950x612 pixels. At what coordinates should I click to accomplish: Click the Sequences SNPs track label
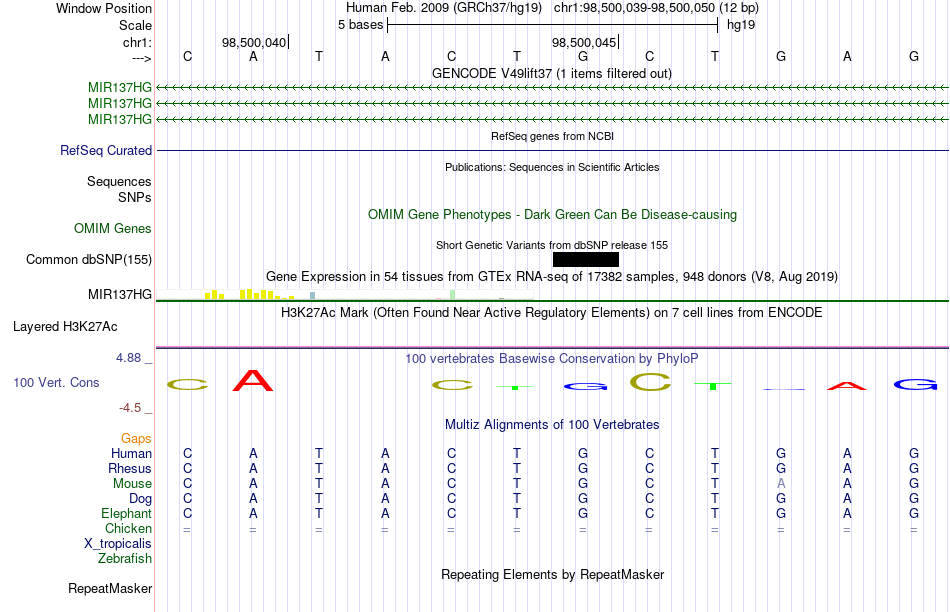tap(119, 189)
